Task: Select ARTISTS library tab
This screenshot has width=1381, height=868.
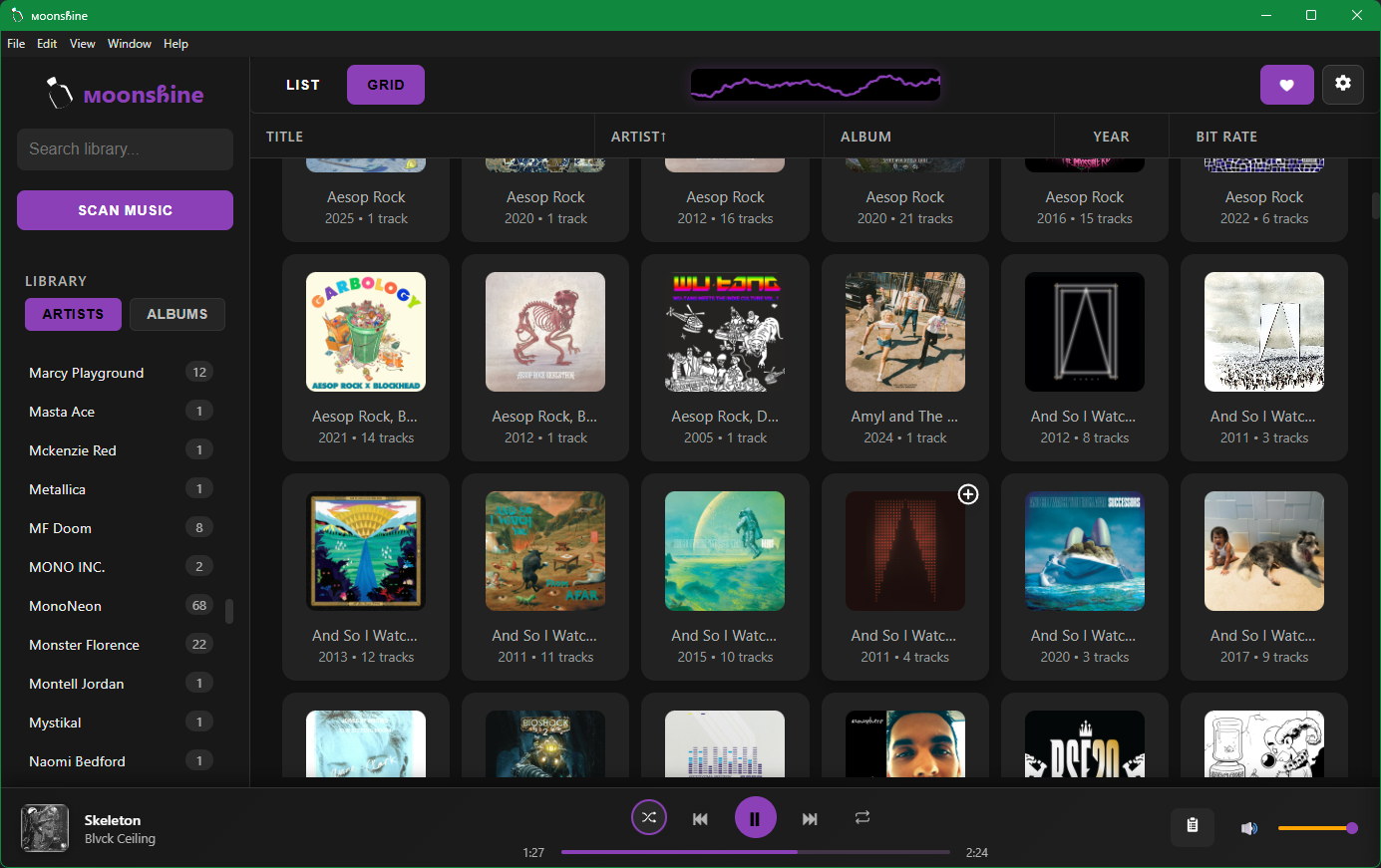Action: (73, 314)
